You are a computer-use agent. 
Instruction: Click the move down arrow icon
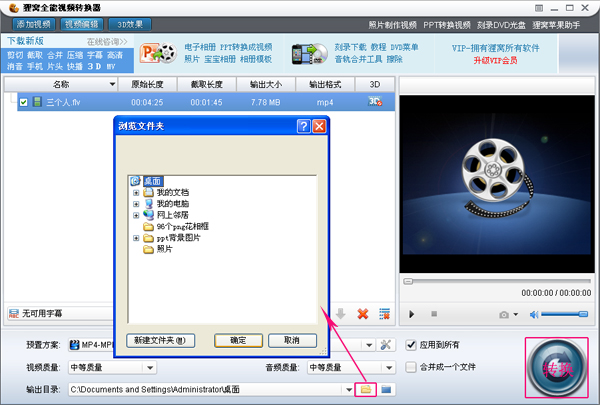[x=341, y=314]
